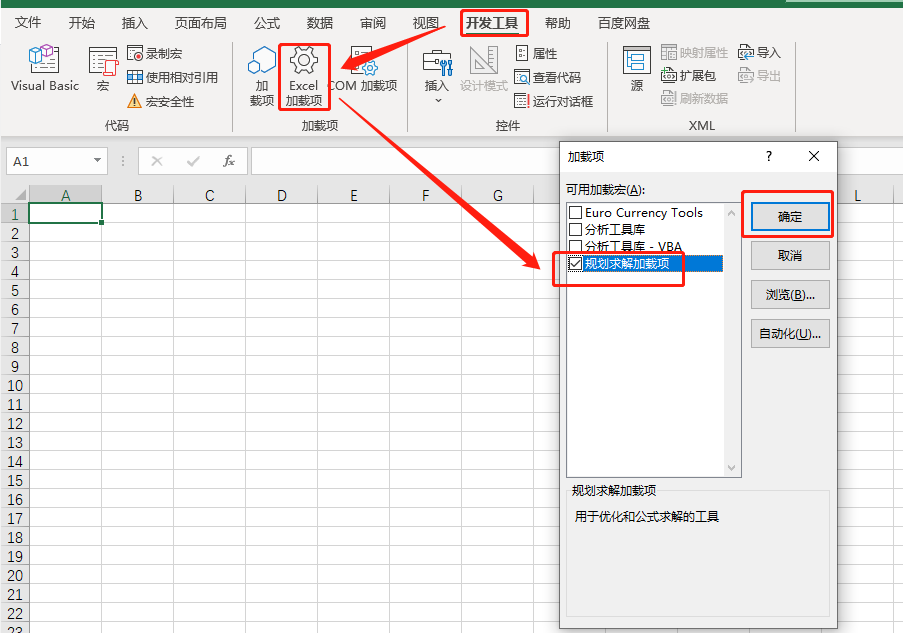Check the Euro Currency Tools checkbox
Viewport: 903px width, 633px height.
pyautogui.click(x=575, y=213)
